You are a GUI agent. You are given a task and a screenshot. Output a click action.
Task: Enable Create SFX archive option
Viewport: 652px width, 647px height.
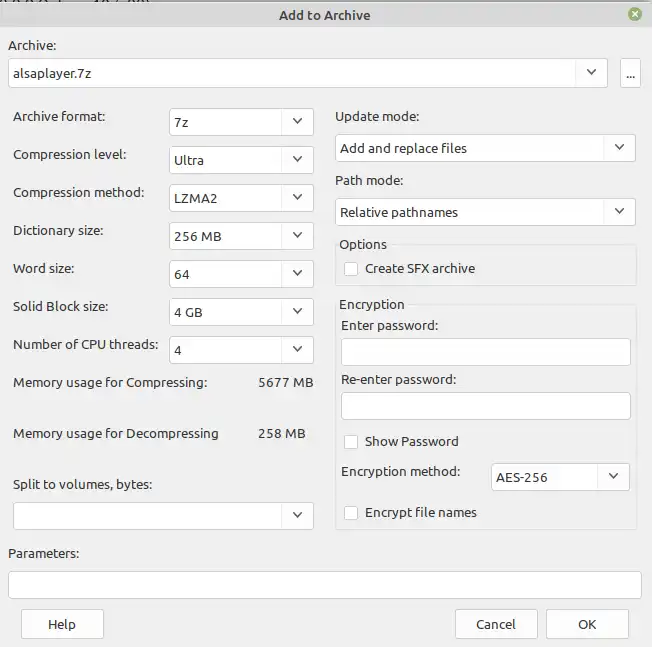[351, 268]
